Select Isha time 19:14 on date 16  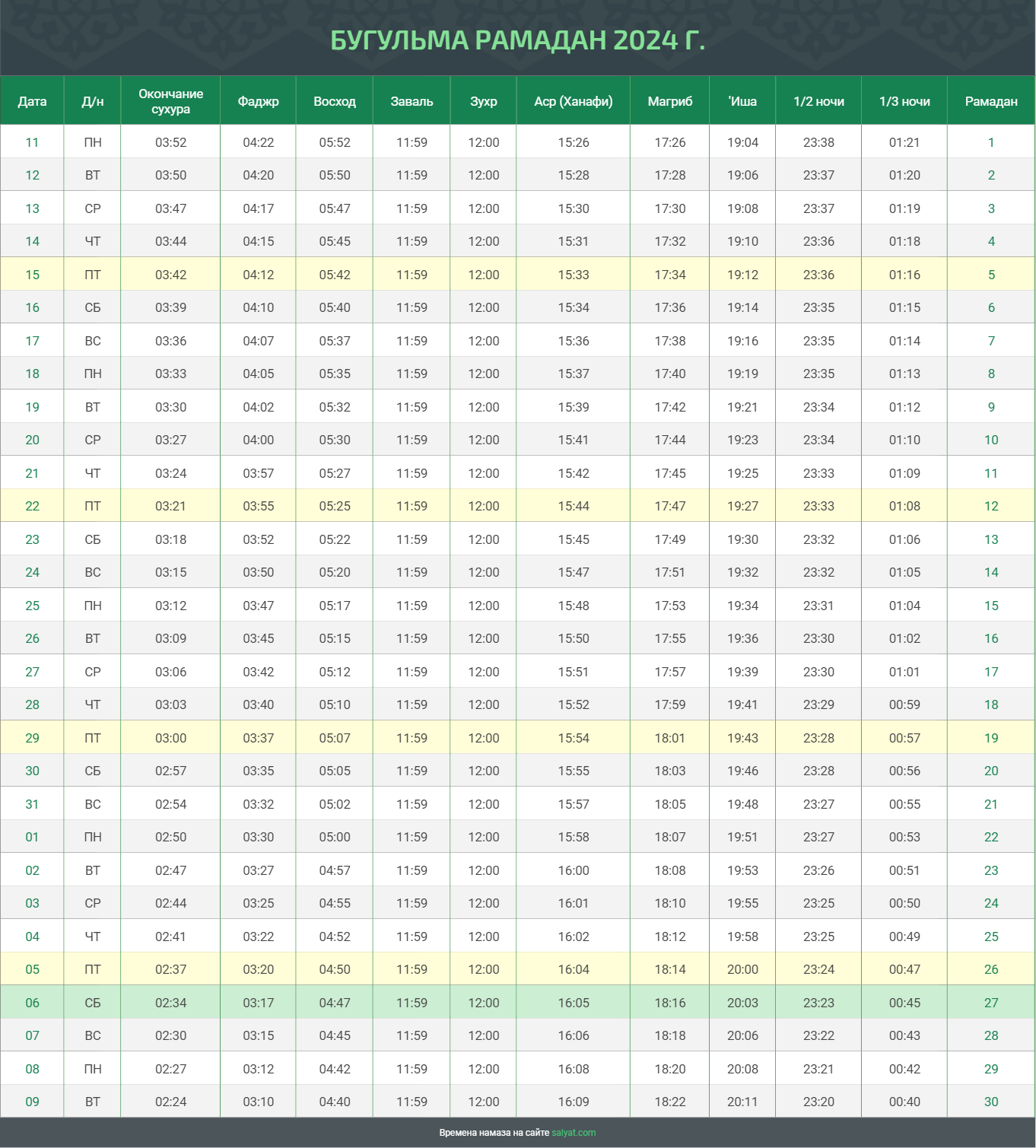(x=742, y=307)
